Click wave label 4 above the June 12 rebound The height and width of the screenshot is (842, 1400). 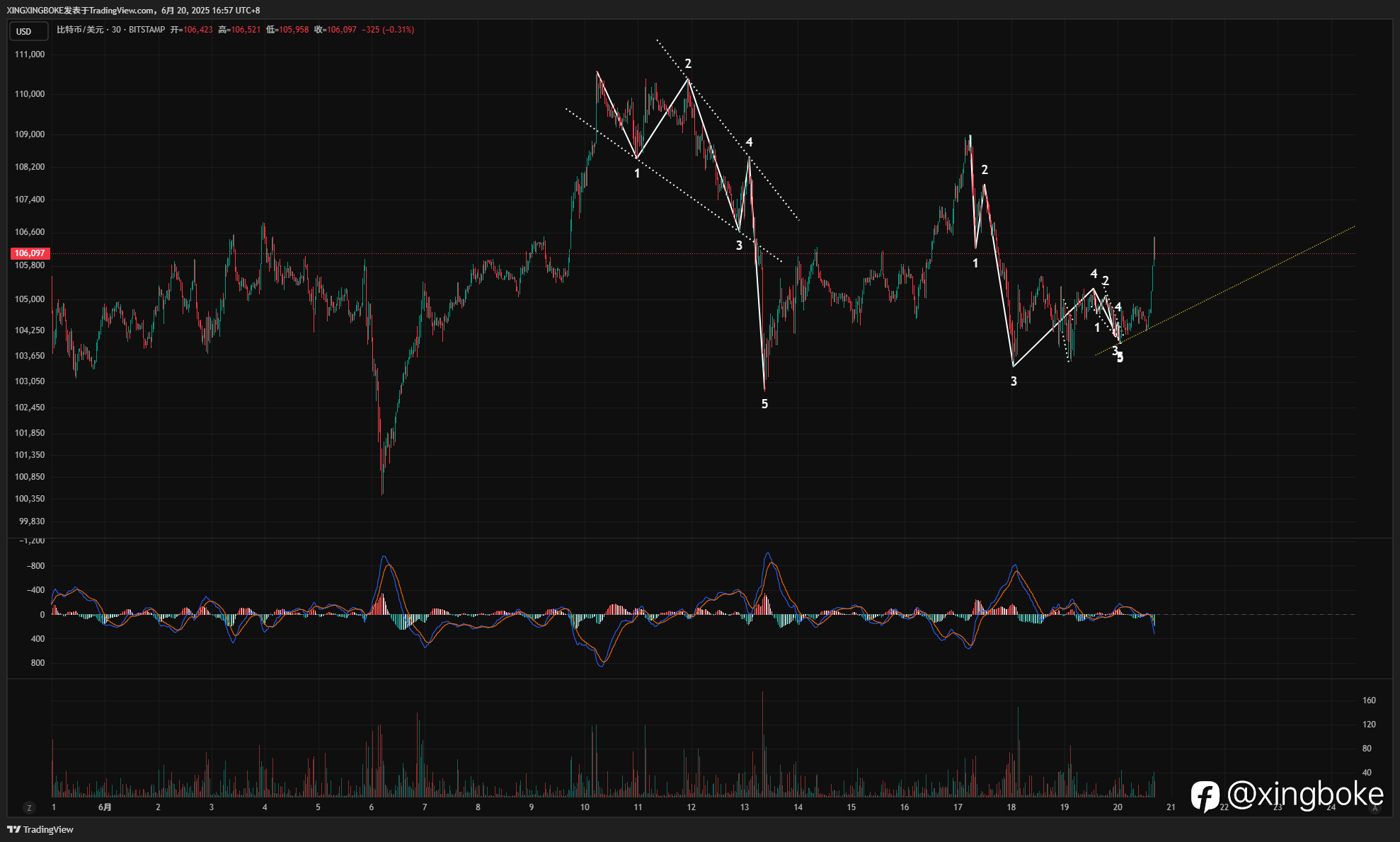[x=749, y=142]
